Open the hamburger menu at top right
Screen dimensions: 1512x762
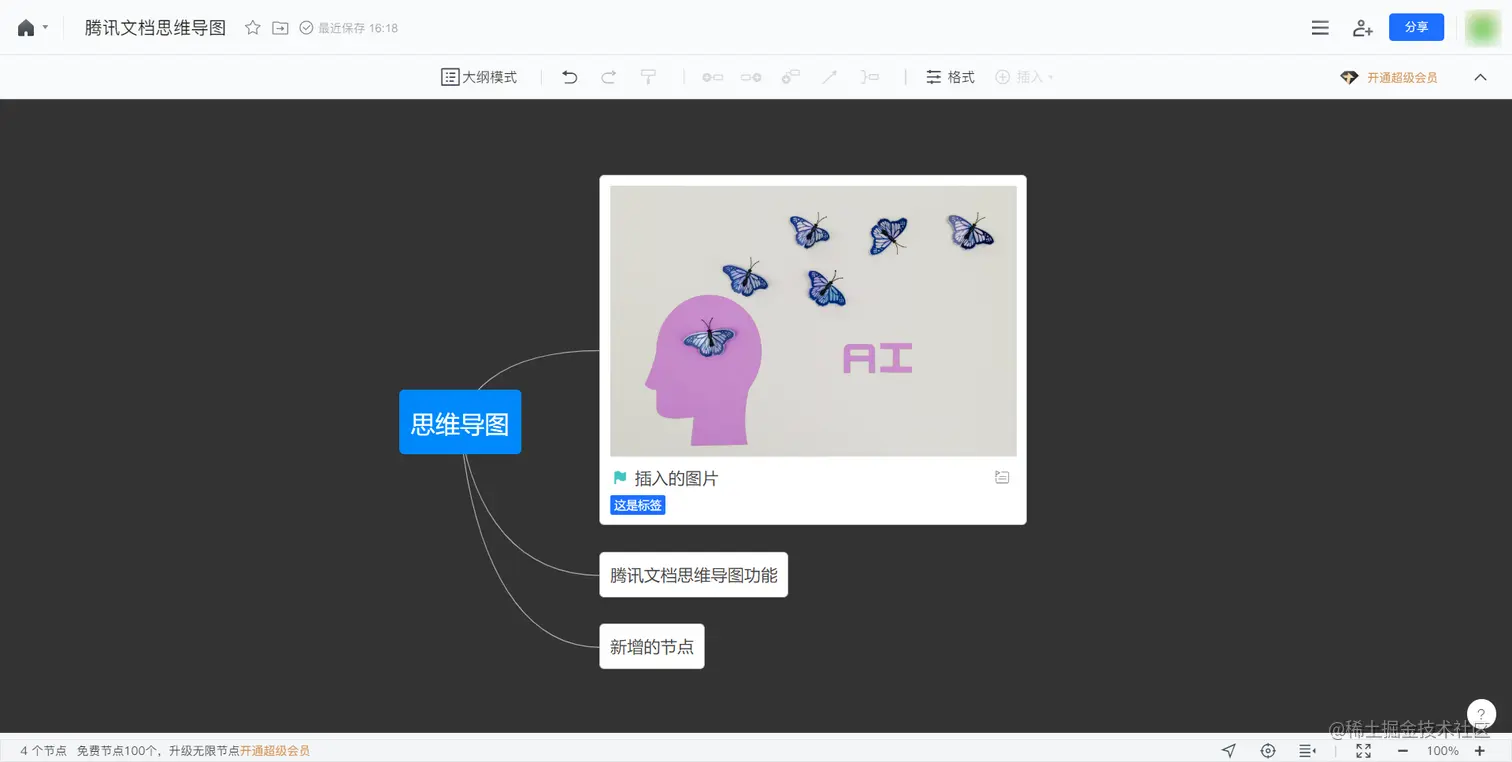coord(1320,28)
